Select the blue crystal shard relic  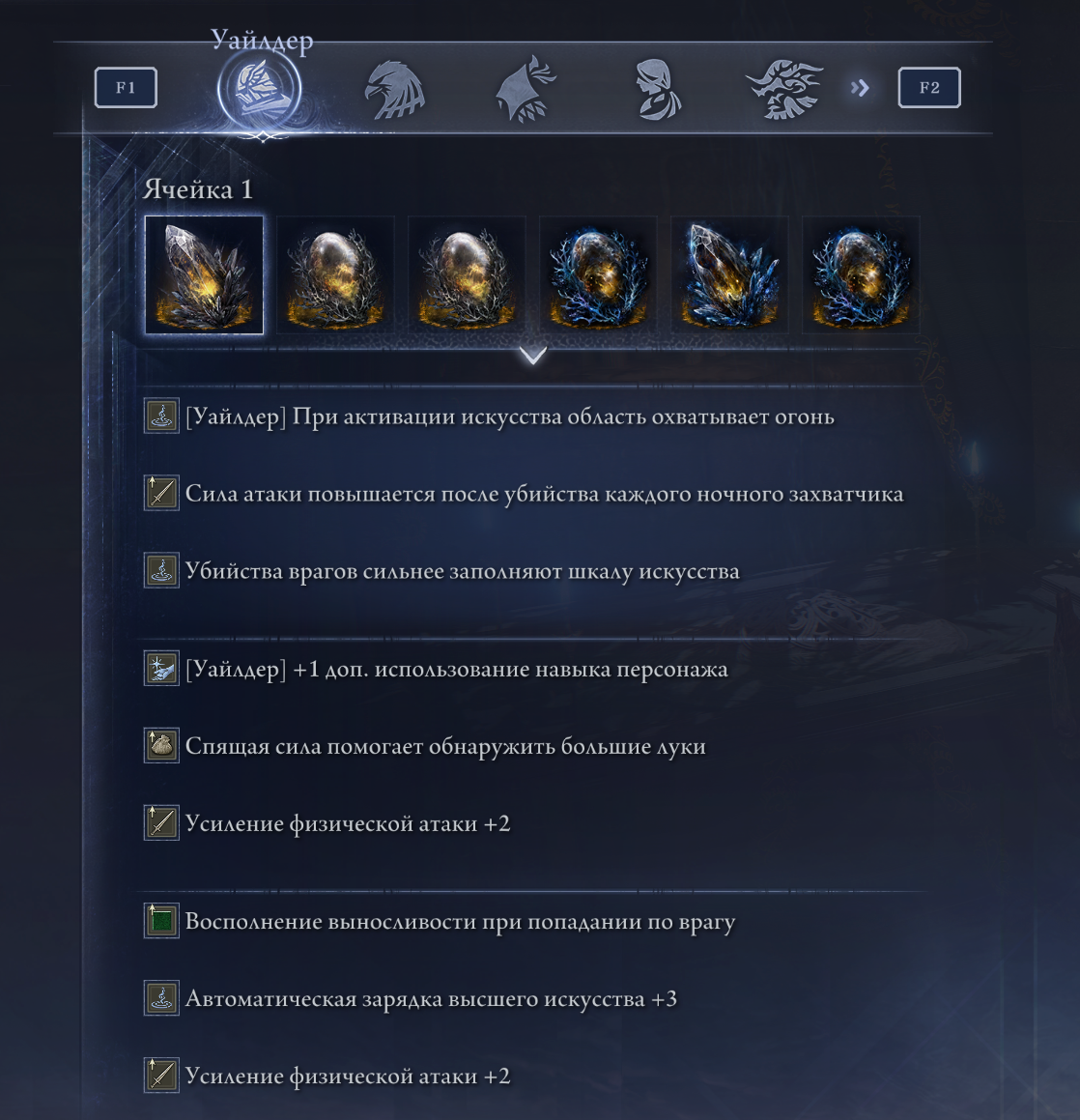729,275
